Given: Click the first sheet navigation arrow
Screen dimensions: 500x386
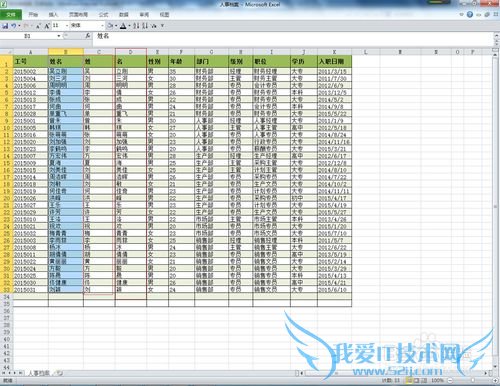Looking at the screenshot, I should (x=3, y=373).
